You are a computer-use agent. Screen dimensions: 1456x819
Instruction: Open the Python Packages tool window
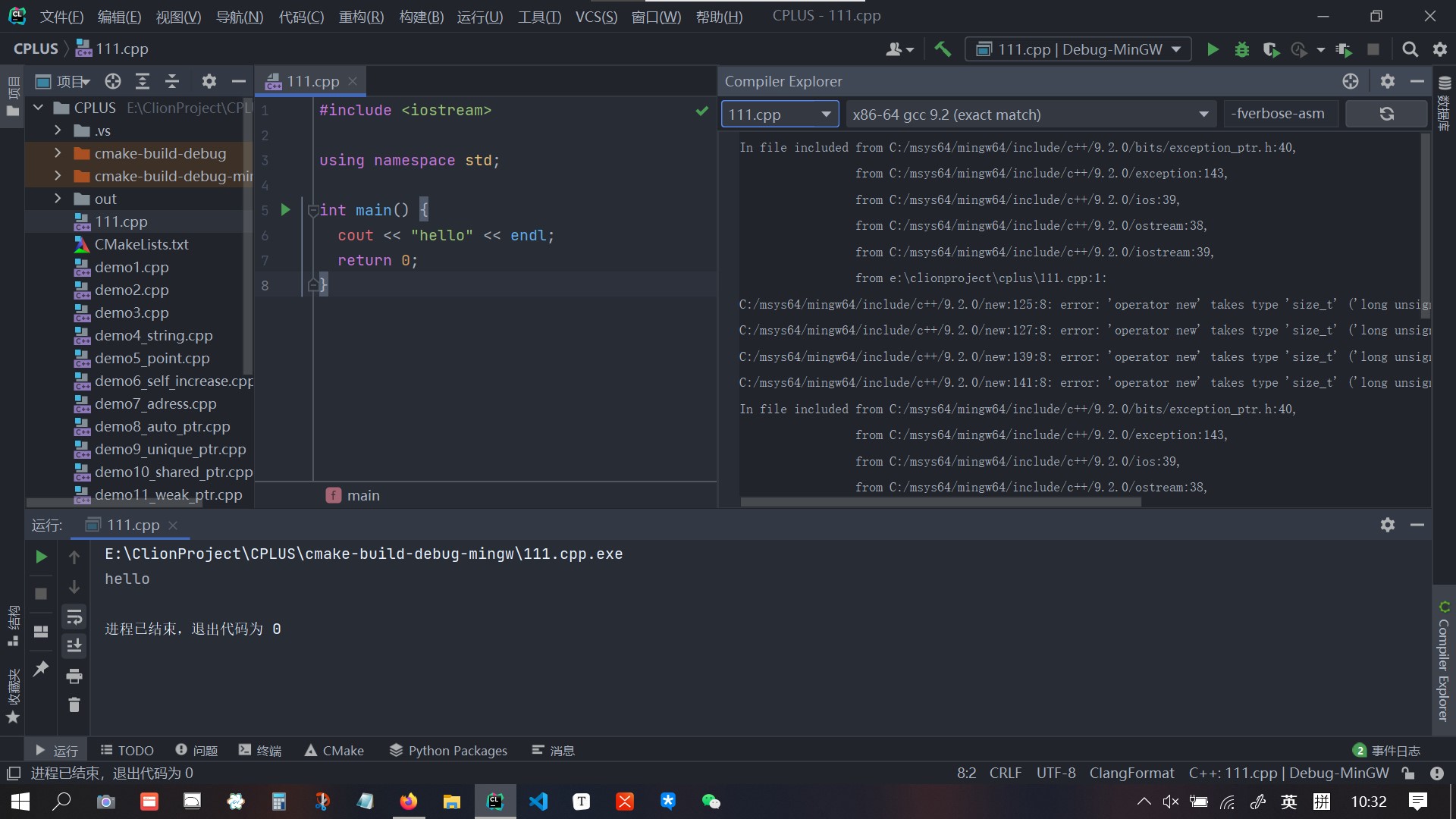(447, 750)
